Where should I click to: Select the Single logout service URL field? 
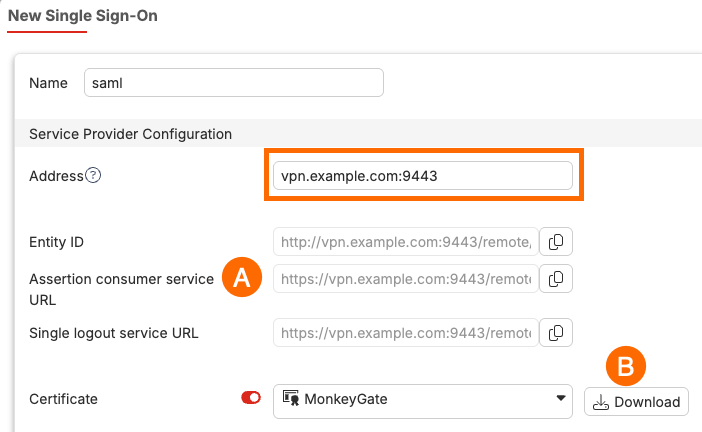[406, 333]
